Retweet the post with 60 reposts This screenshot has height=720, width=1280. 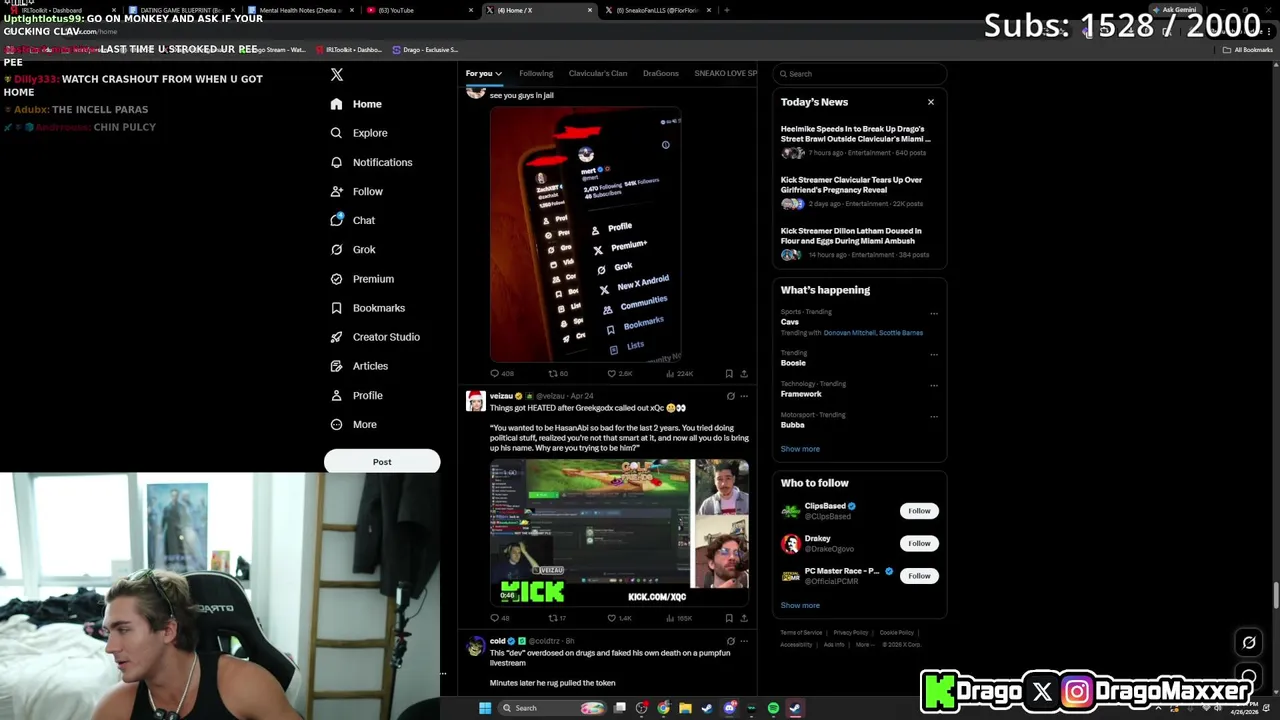pyautogui.click(x=558, y=374)
